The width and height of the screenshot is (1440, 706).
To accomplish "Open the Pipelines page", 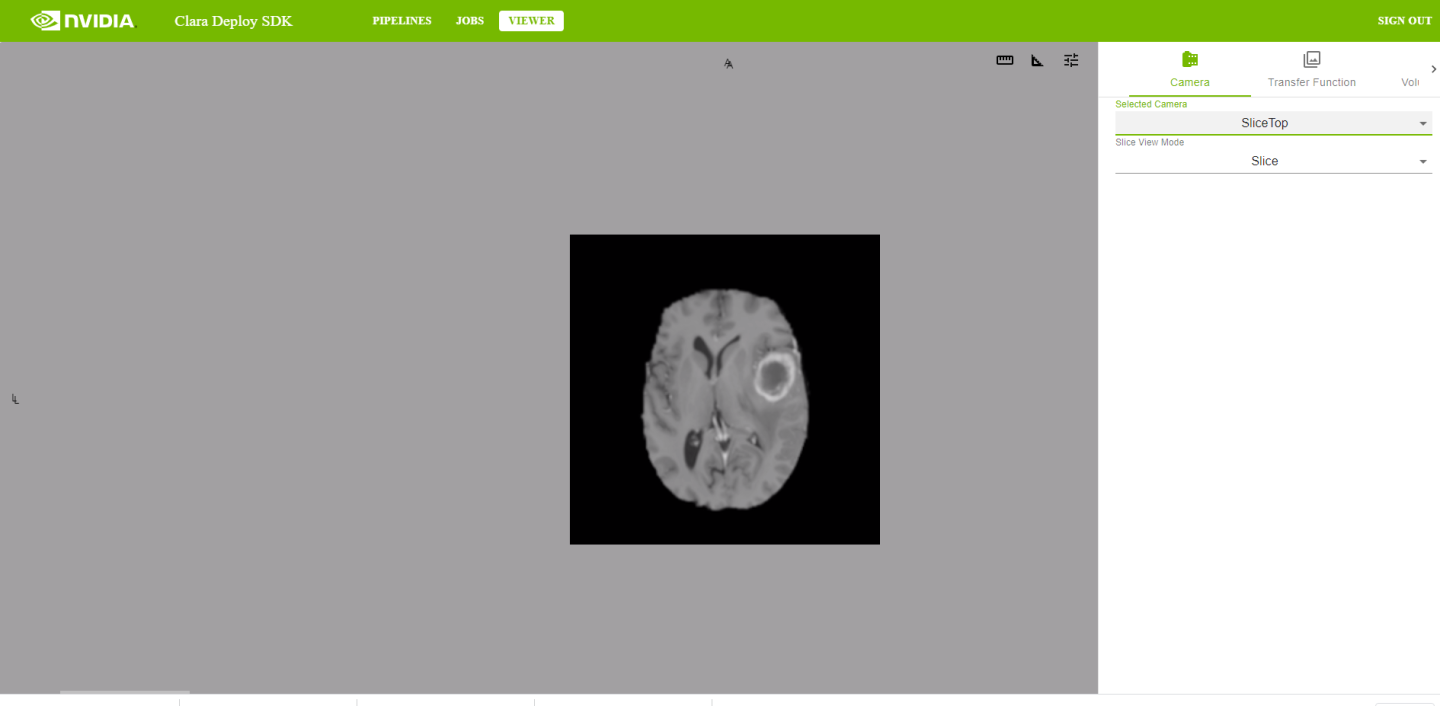I will click(402, 21).
